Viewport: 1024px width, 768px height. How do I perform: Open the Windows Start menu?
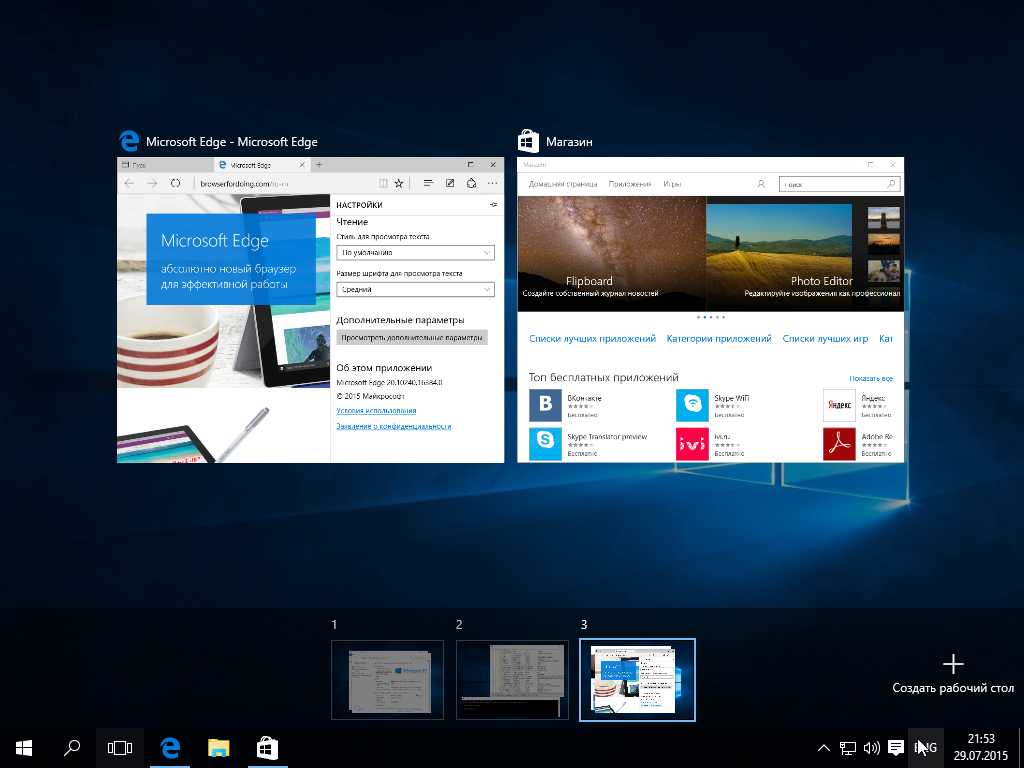click(x=24, y=748)
